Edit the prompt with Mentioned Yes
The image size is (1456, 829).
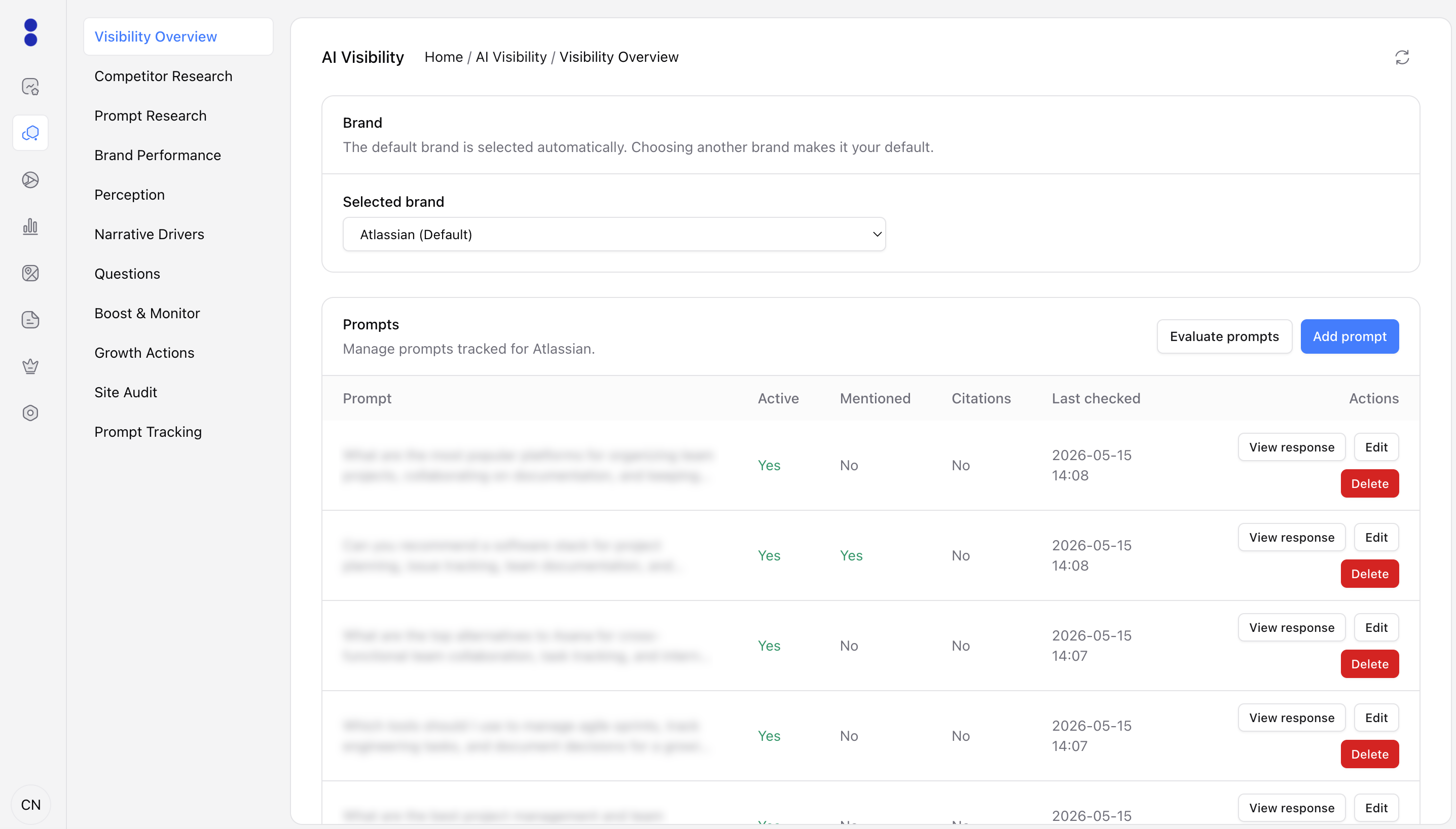click(1376, 538)
